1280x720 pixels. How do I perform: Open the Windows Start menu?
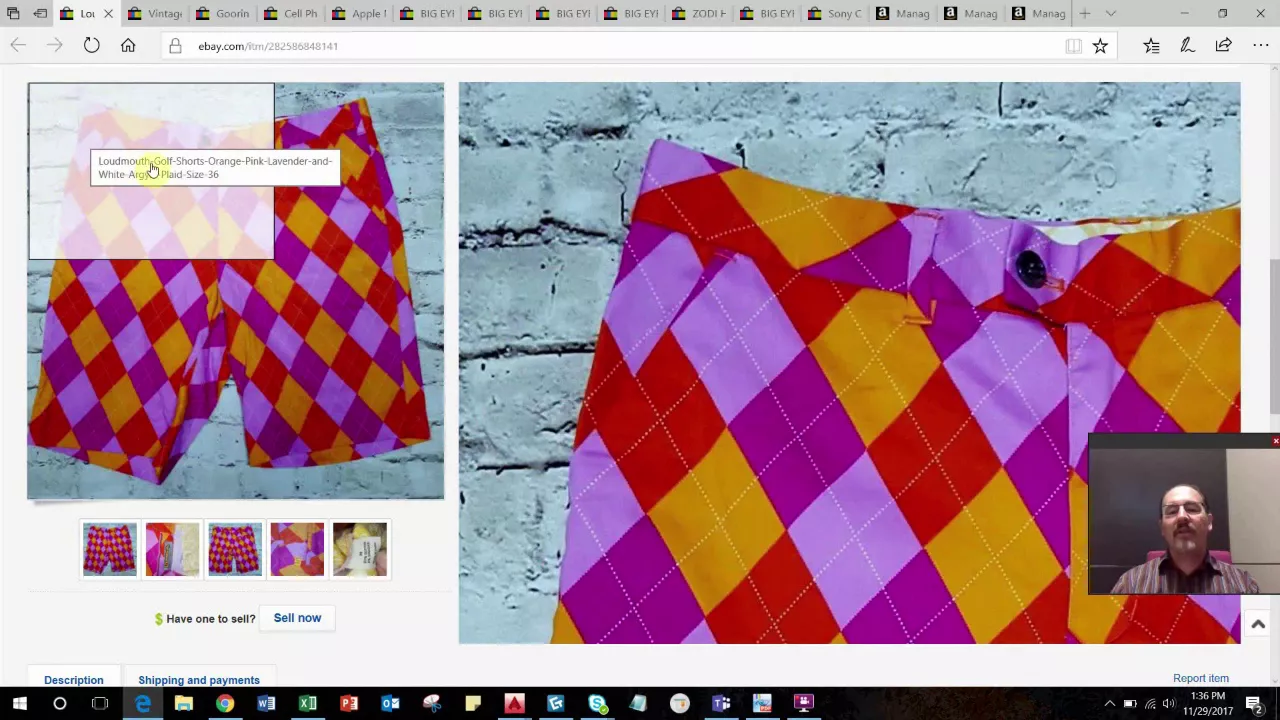19,704
